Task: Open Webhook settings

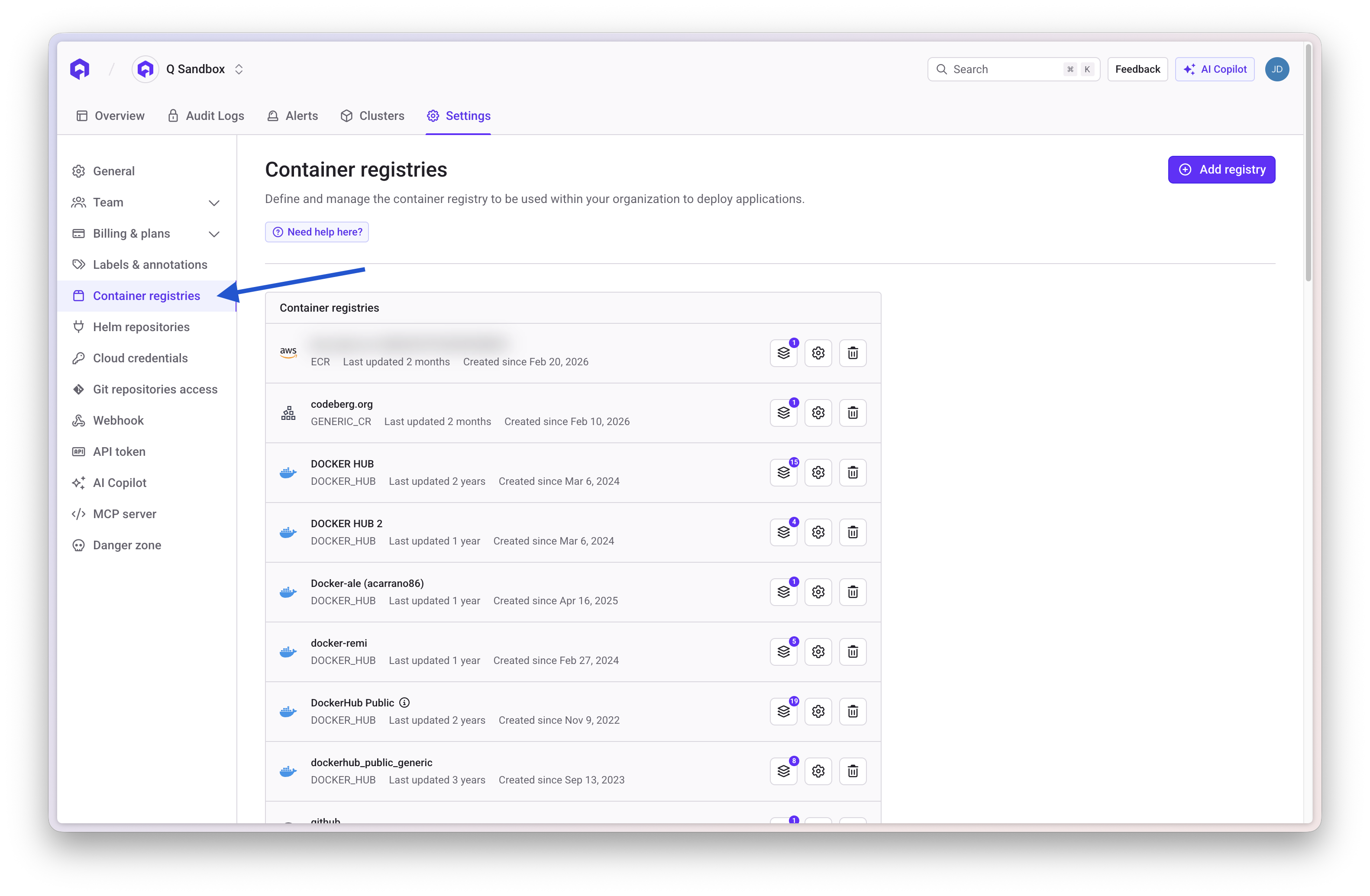Action: tap(146, 421)
